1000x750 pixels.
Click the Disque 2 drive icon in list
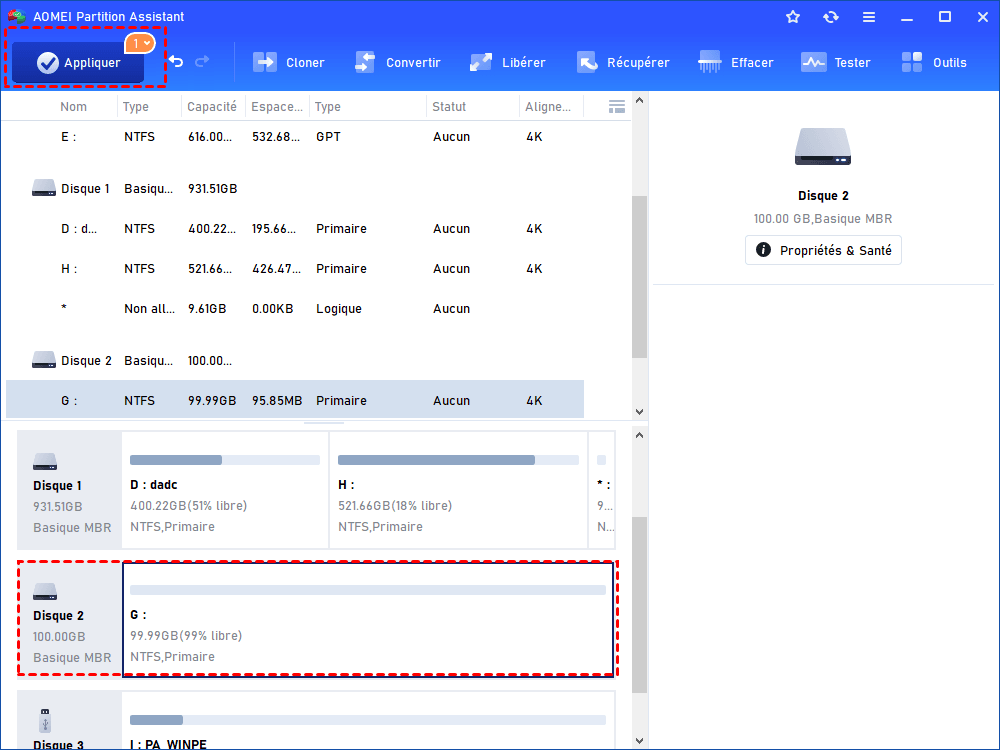[44, 360]
